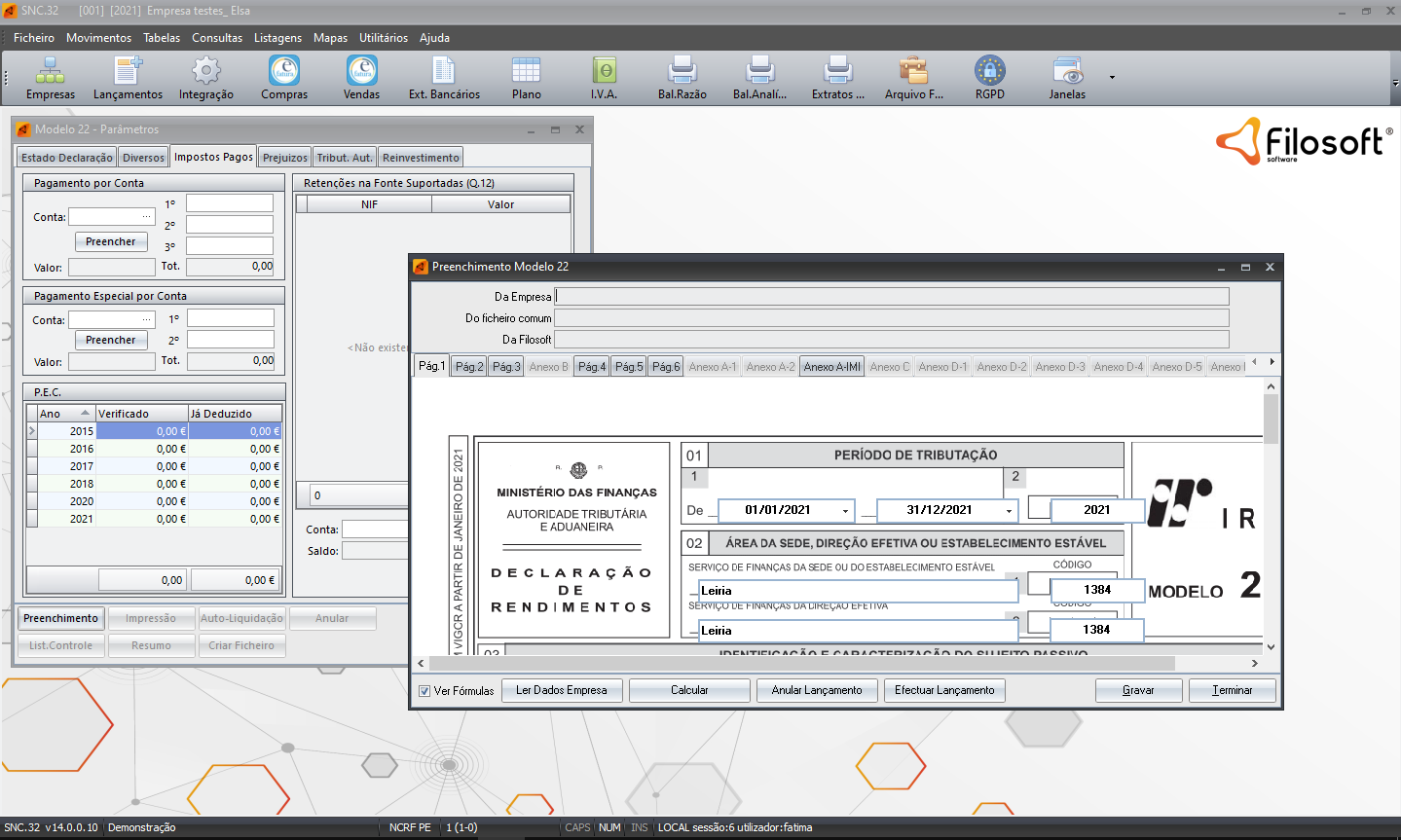
Task: Open the Plano icon
Action: pyautogui.click(x=526, y=78)
